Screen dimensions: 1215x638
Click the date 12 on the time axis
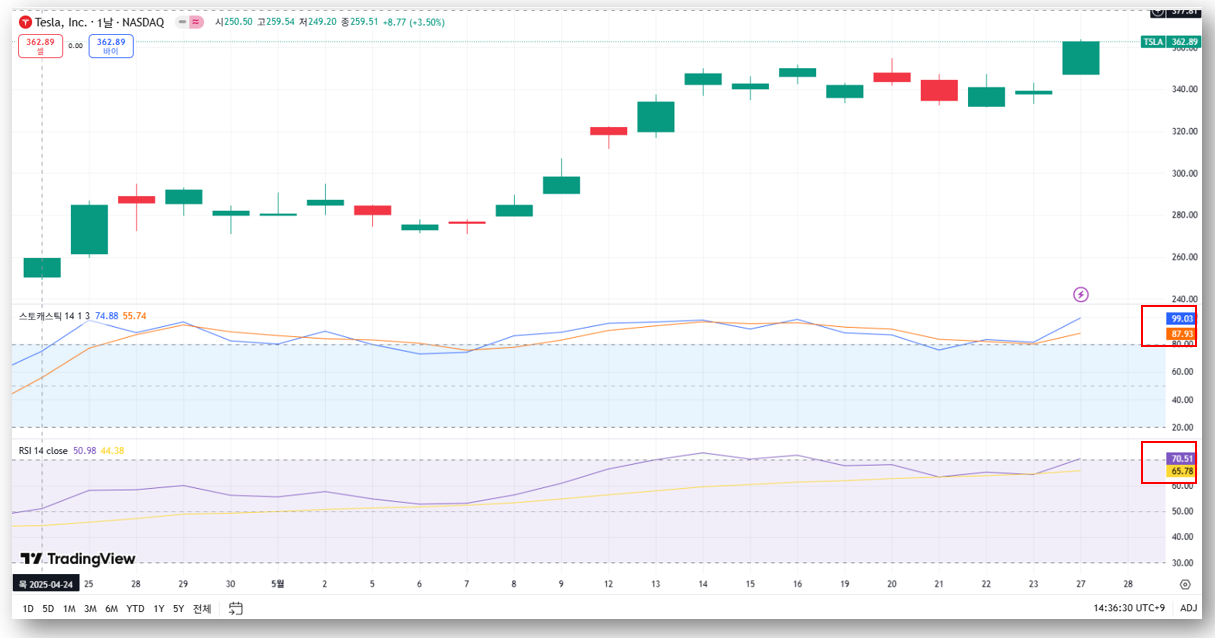coord(608,584)
